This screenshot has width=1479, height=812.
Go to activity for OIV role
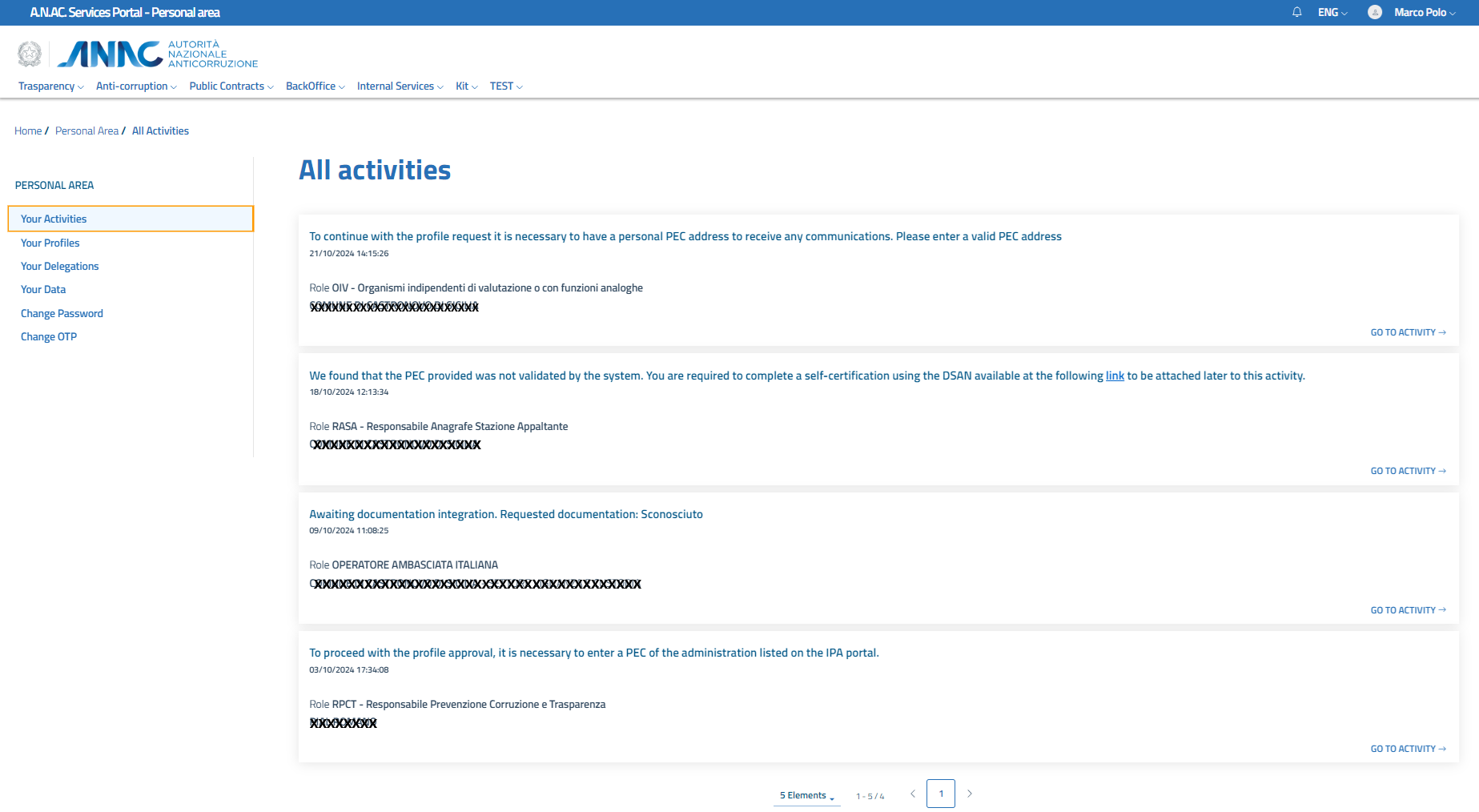click(x=1407, y=332)
